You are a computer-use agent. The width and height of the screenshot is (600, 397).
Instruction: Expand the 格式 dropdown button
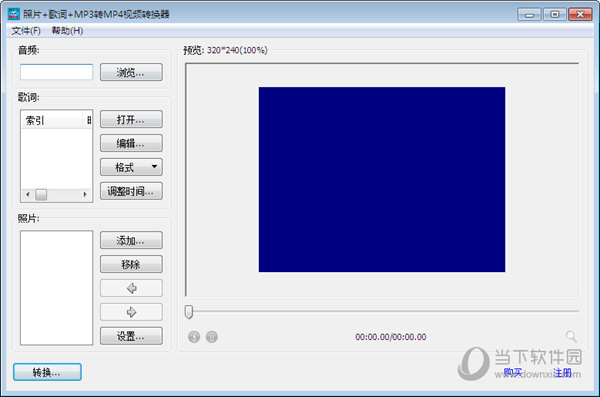click(x=131, y=167)
